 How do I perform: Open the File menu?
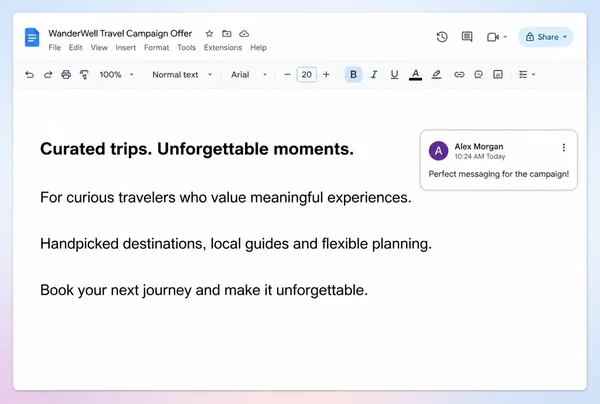[55, 48]
